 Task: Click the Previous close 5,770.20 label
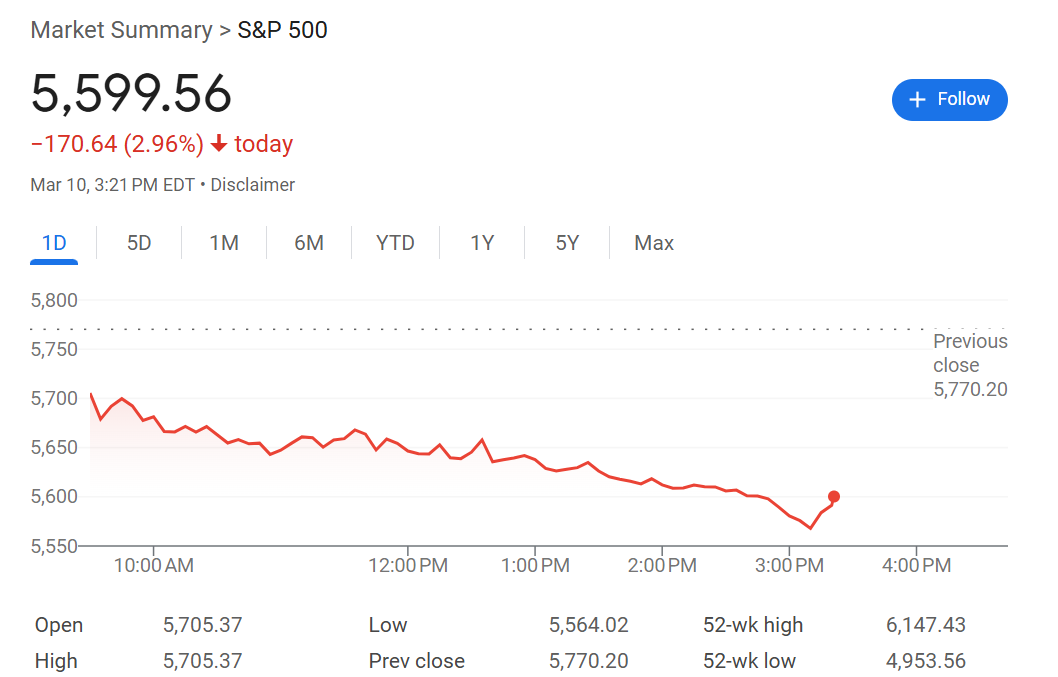pos(970,365)
